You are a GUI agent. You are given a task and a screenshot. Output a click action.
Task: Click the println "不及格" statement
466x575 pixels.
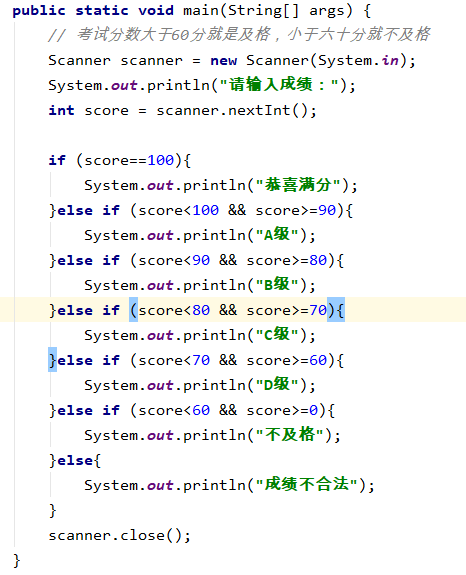click(213, 435)
